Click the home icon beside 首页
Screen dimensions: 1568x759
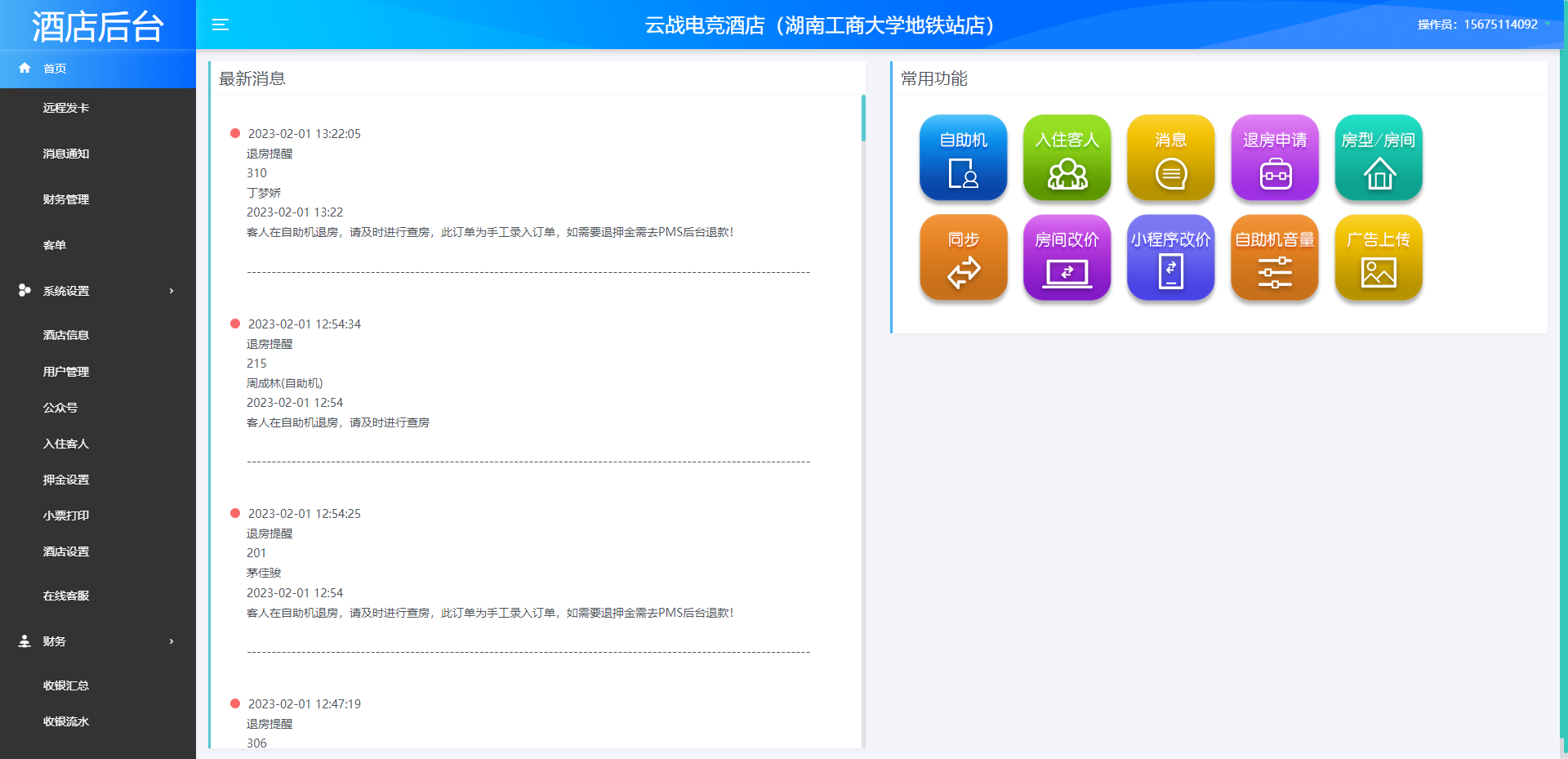pos(24,68)
